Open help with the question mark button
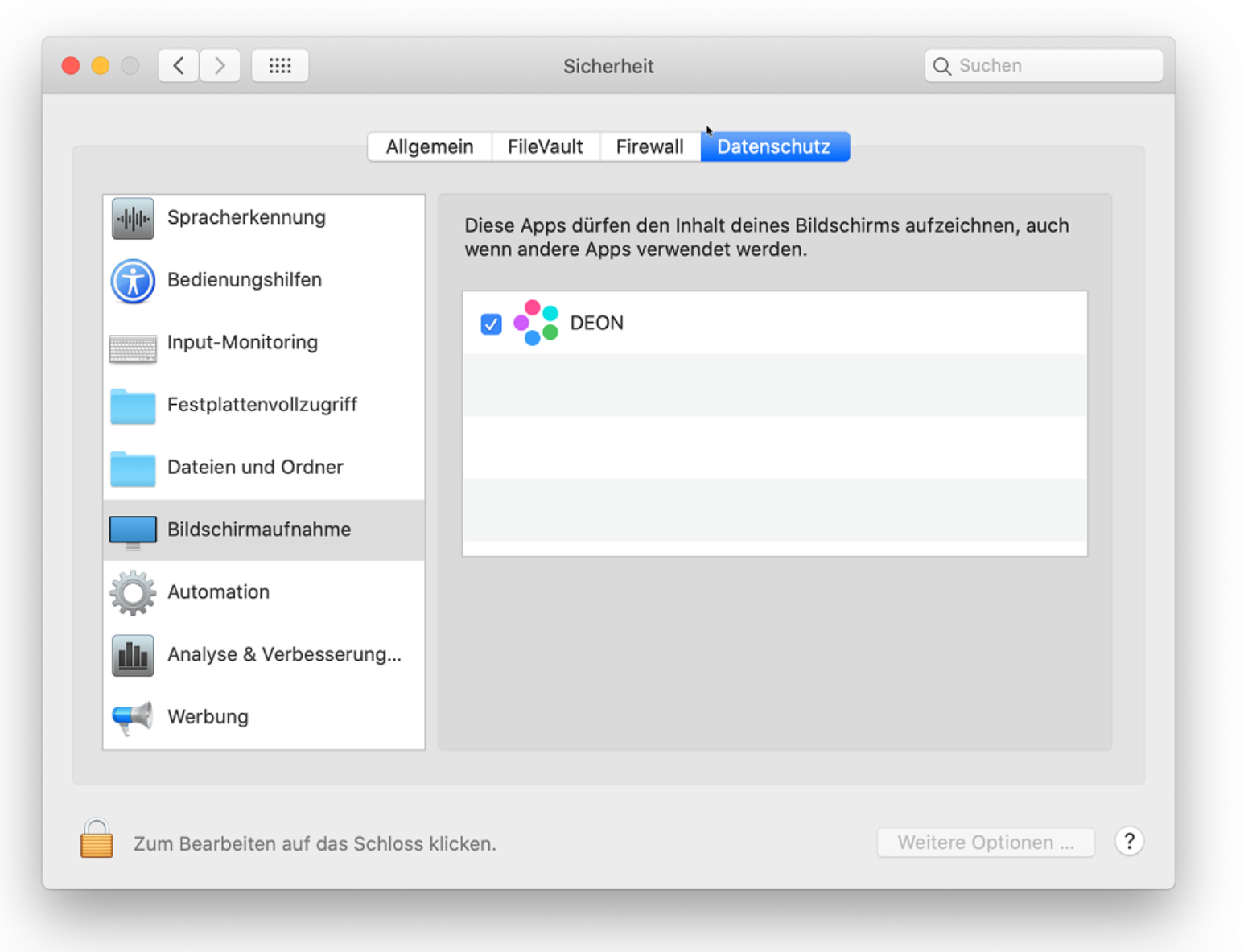Image resolution: width=1244 pixels, height=952 pixels. tap(1130, 842)
